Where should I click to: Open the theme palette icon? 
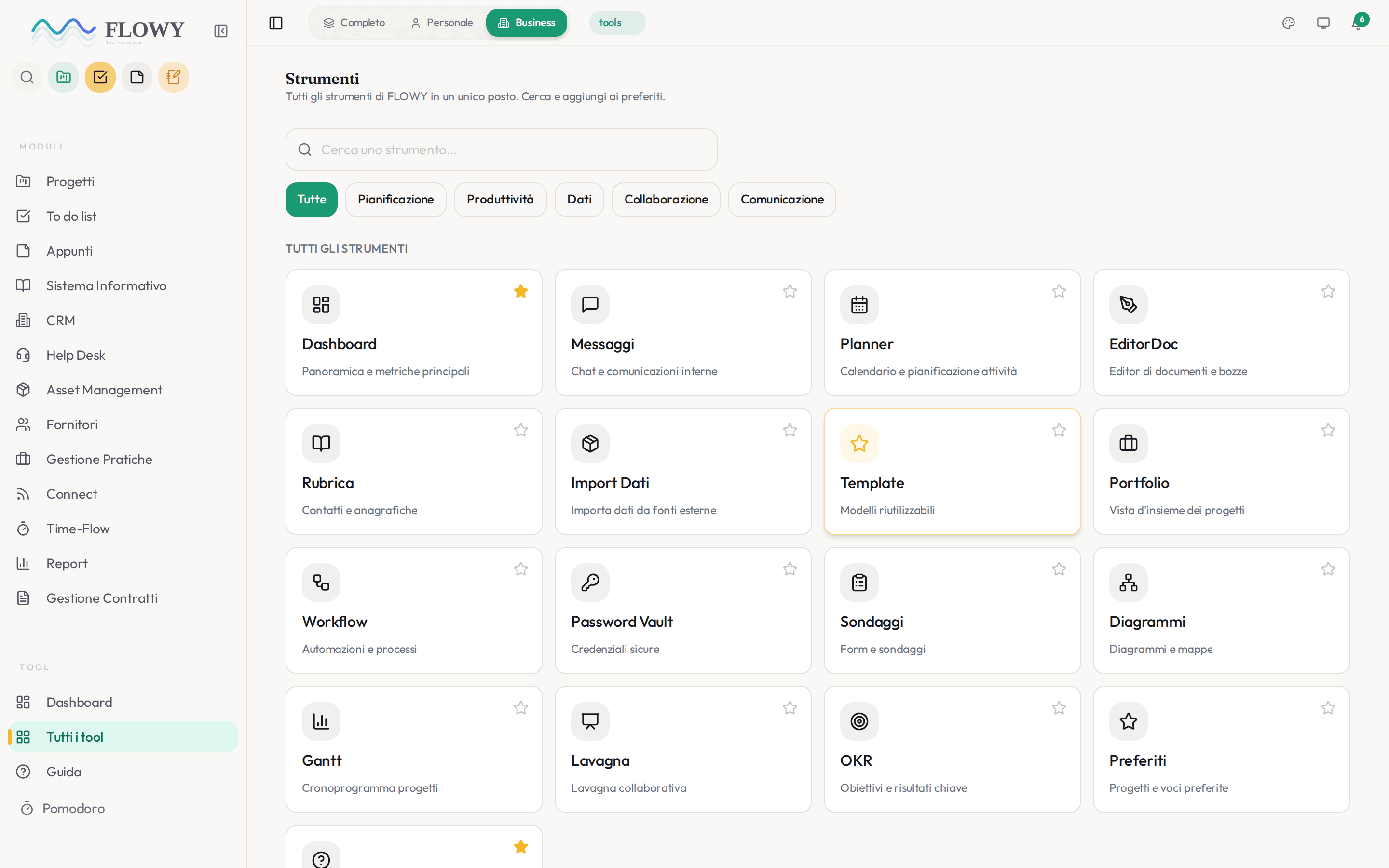1289,23
